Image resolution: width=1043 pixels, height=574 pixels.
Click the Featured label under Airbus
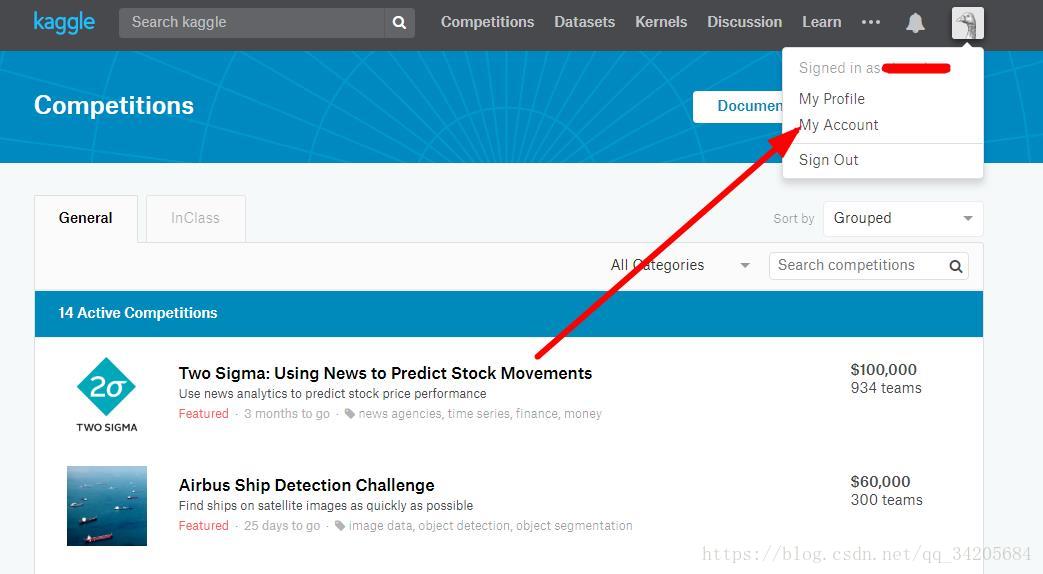point(204,525)
